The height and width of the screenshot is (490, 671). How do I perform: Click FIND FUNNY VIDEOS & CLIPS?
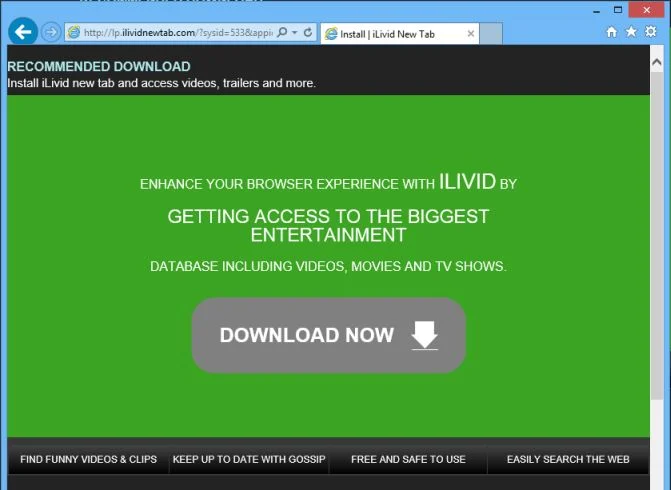pyautogui.click(x=88, y=459)
